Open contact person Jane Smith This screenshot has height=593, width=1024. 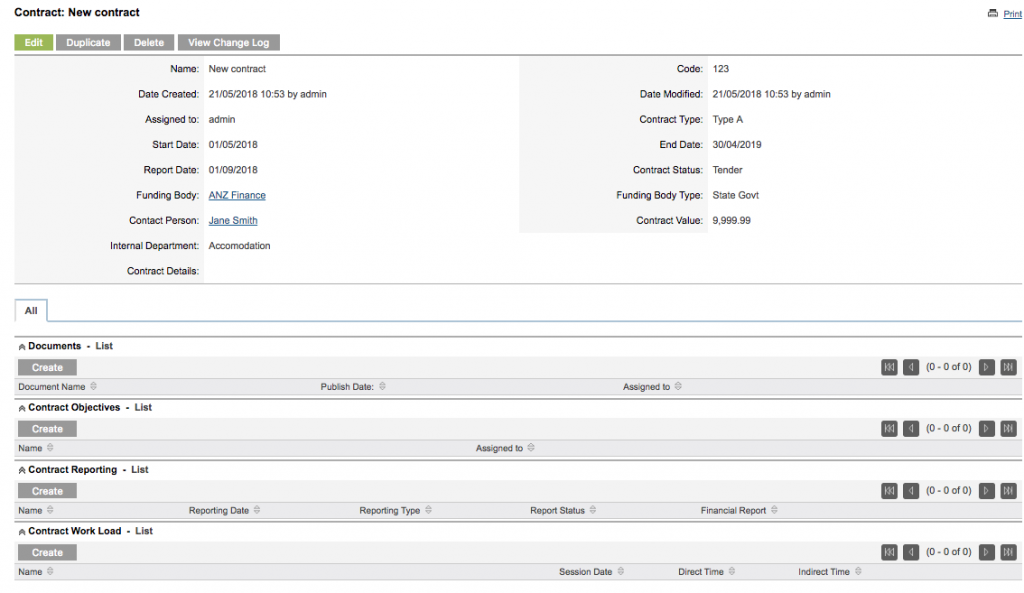[x=233, y=221]
